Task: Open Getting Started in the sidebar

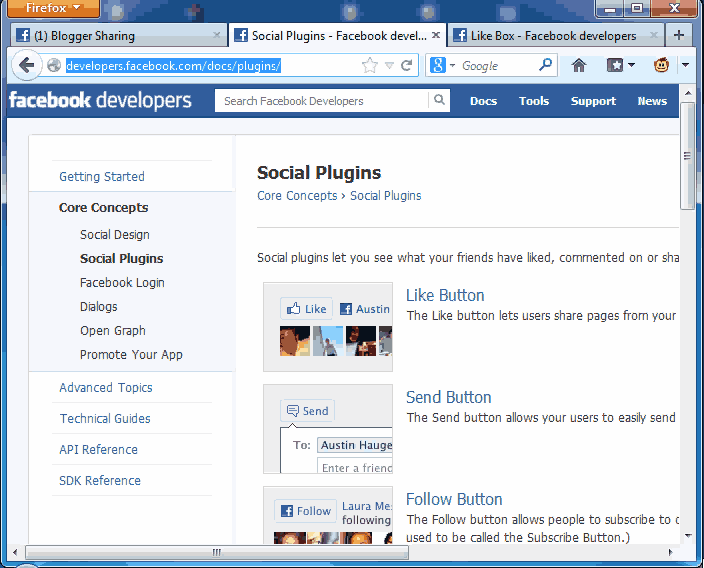Action: click(102, 176)
